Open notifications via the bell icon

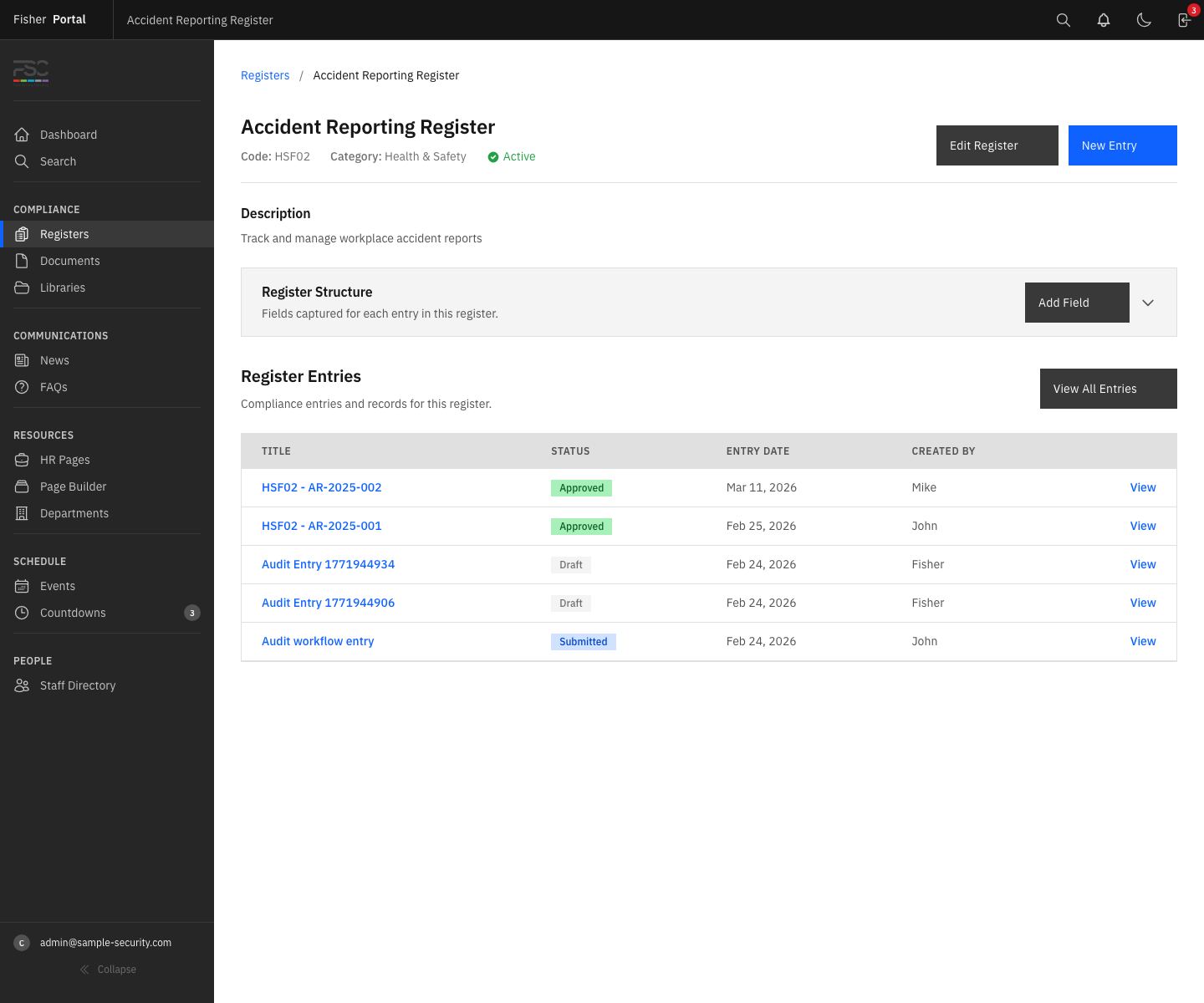coord(1103,19)
